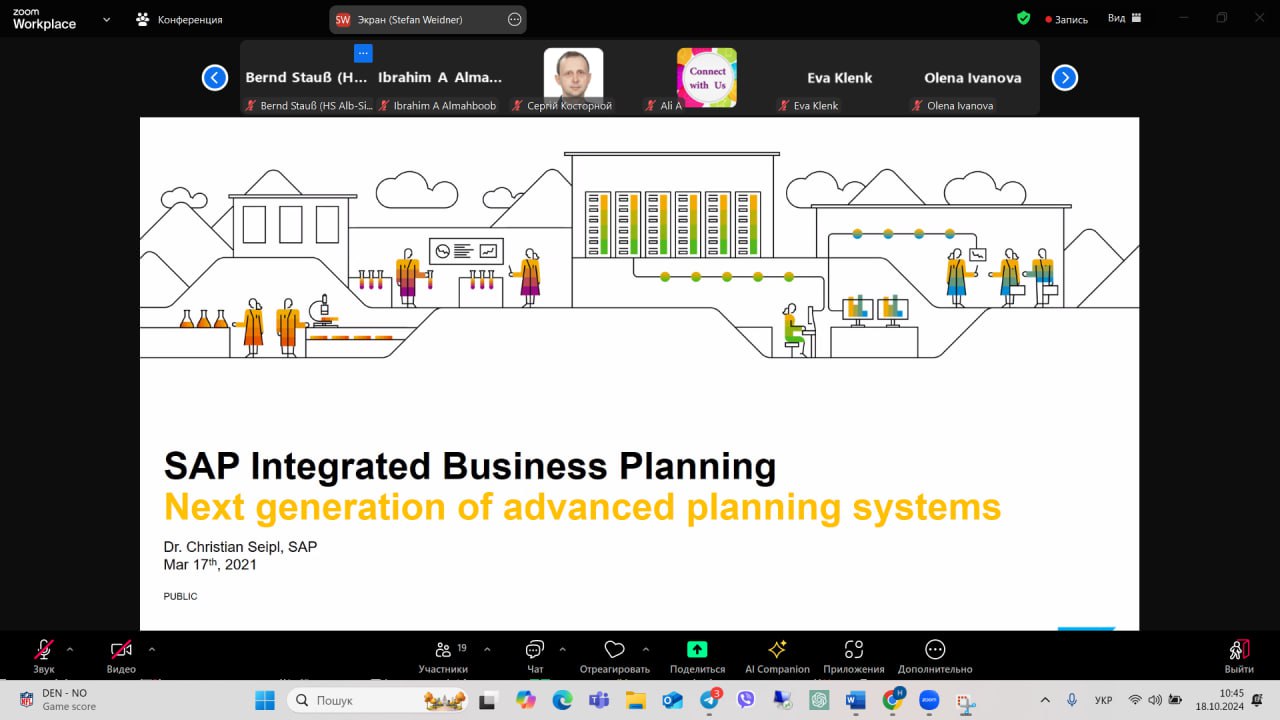
Task: Click the green encryption shield icon
Action: 1023,18
